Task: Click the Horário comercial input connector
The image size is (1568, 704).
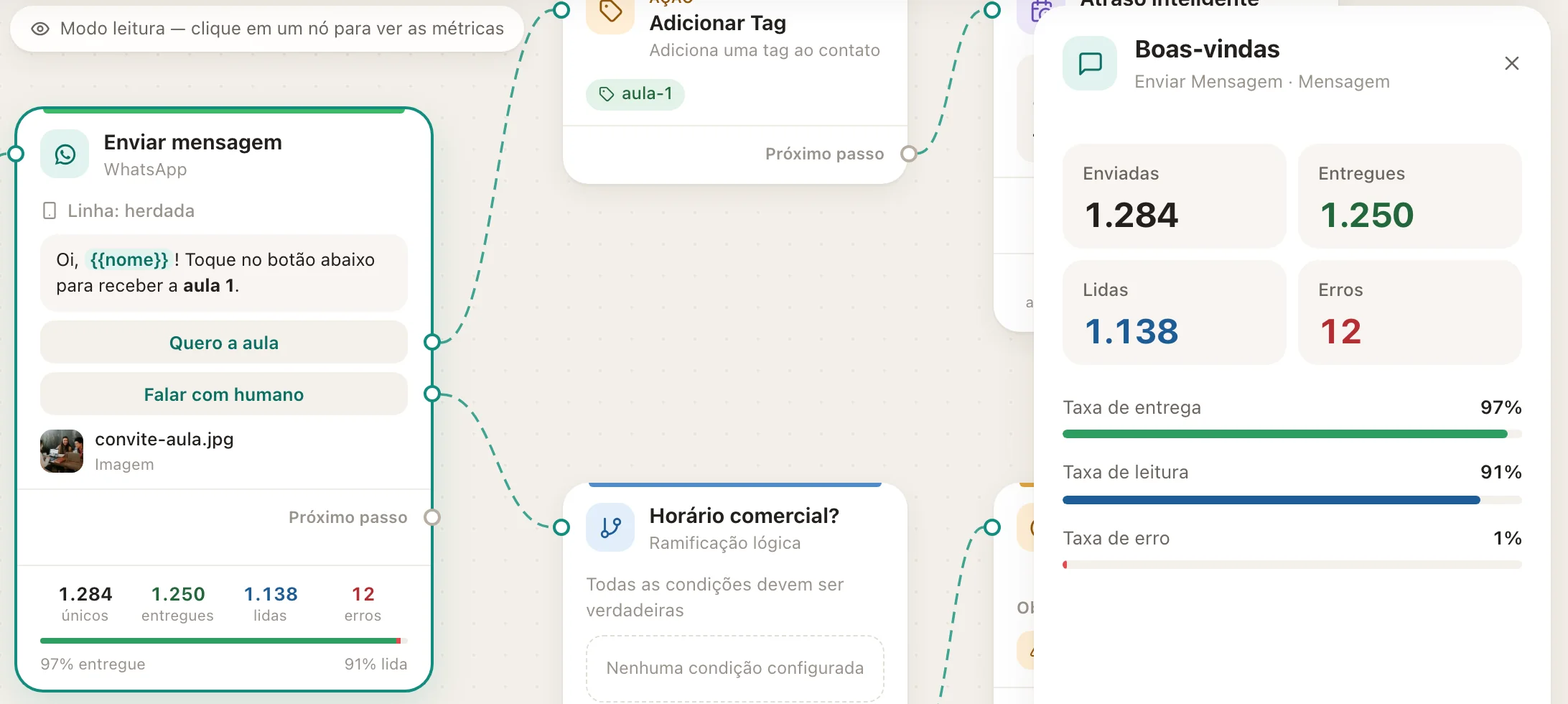Action: (x=561, y=527)
